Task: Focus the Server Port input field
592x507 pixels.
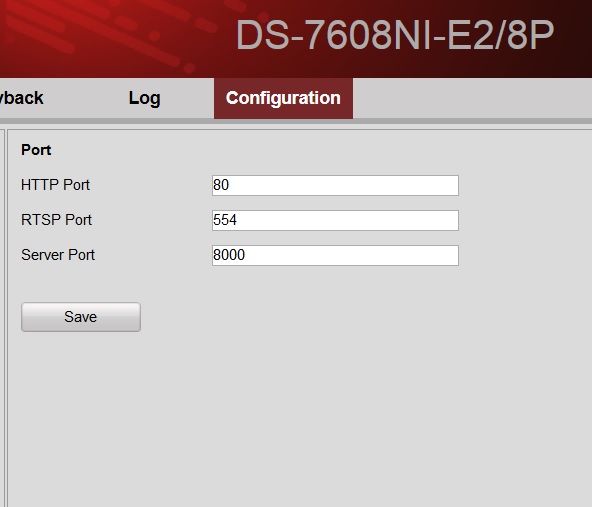Action: tap(335, 256)
